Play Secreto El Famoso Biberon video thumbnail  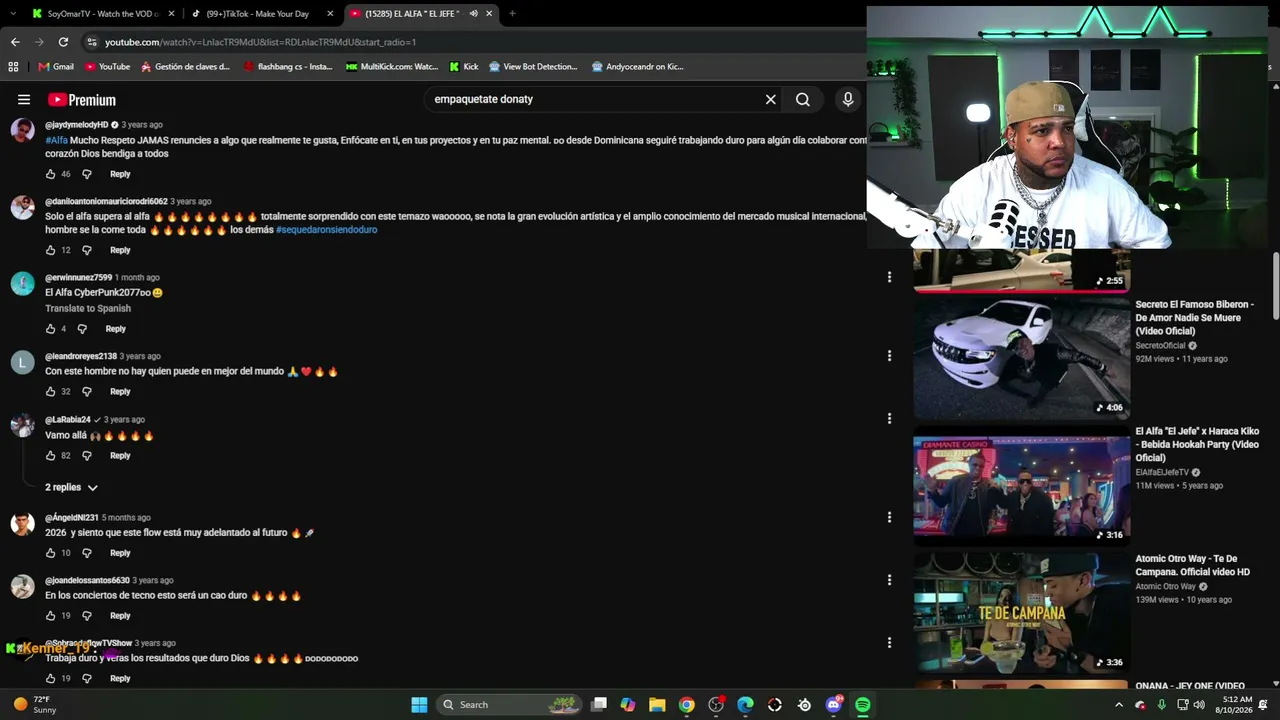click(1022, 357)
